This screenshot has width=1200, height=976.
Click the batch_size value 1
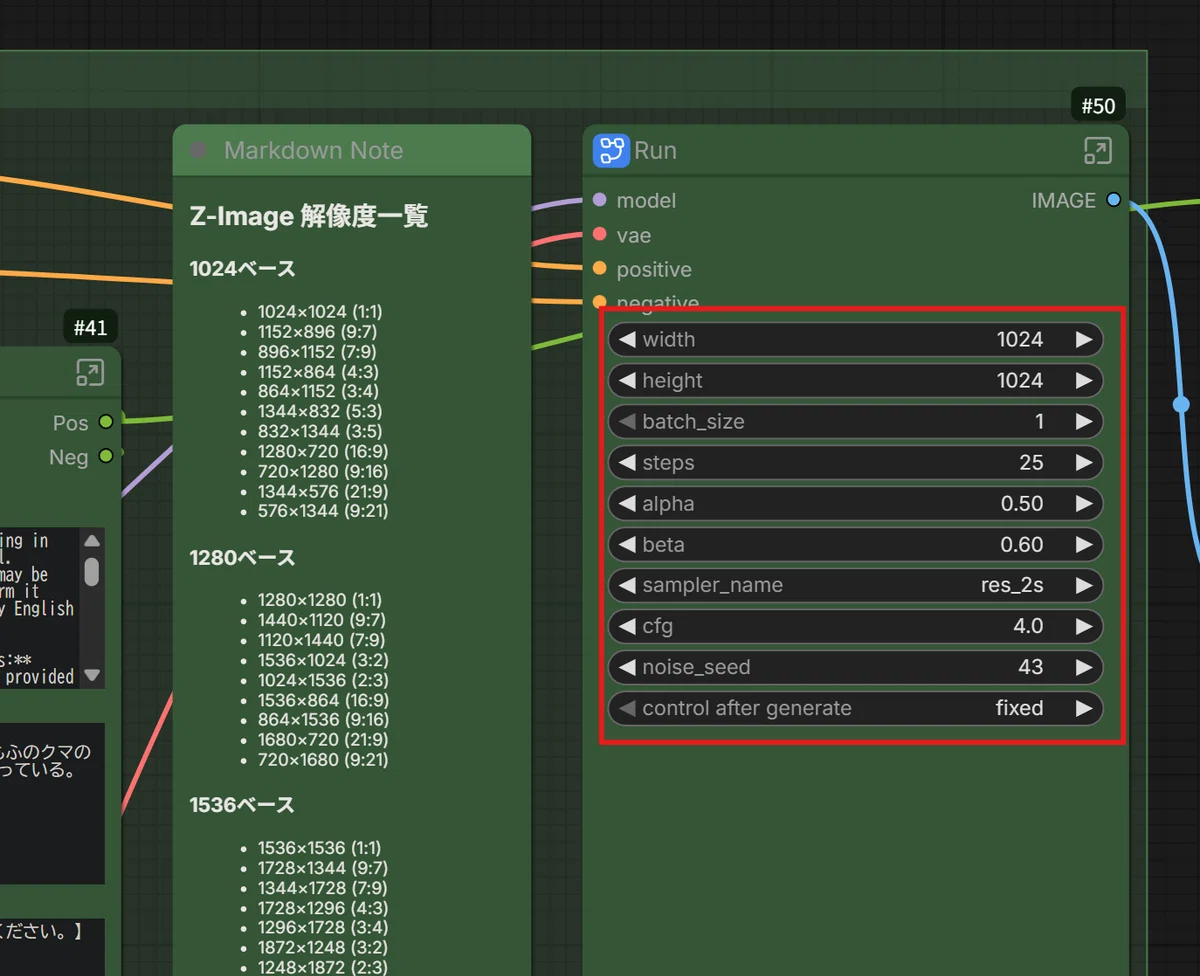[x=1039, y=421]
